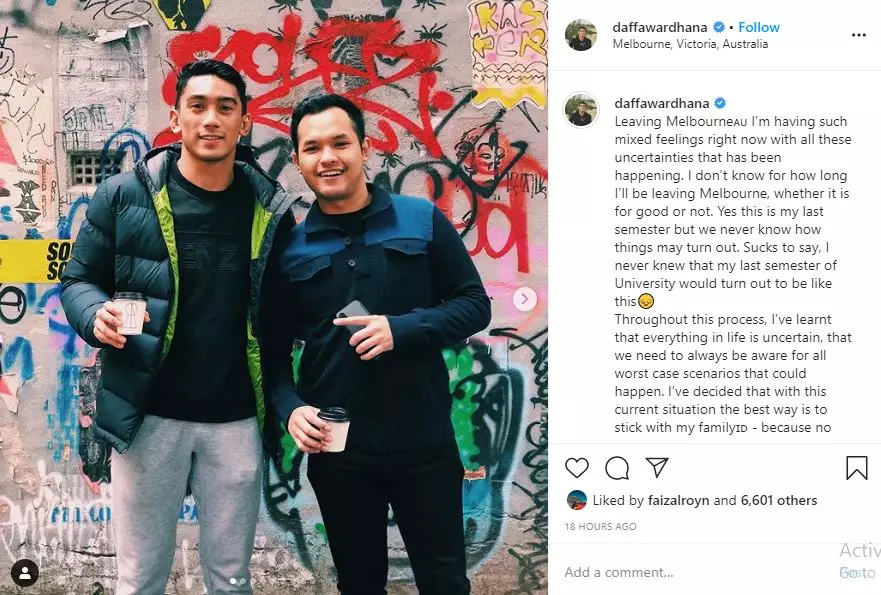This screenshot has height=595, width=881.
Task: Open daffawardhana profile from header username
Action: 660,27
